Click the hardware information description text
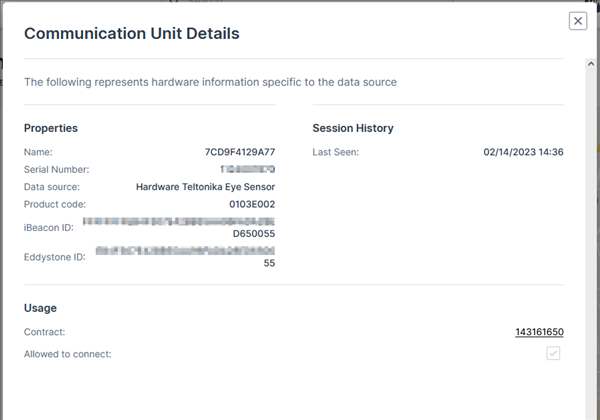 [210, 82]
